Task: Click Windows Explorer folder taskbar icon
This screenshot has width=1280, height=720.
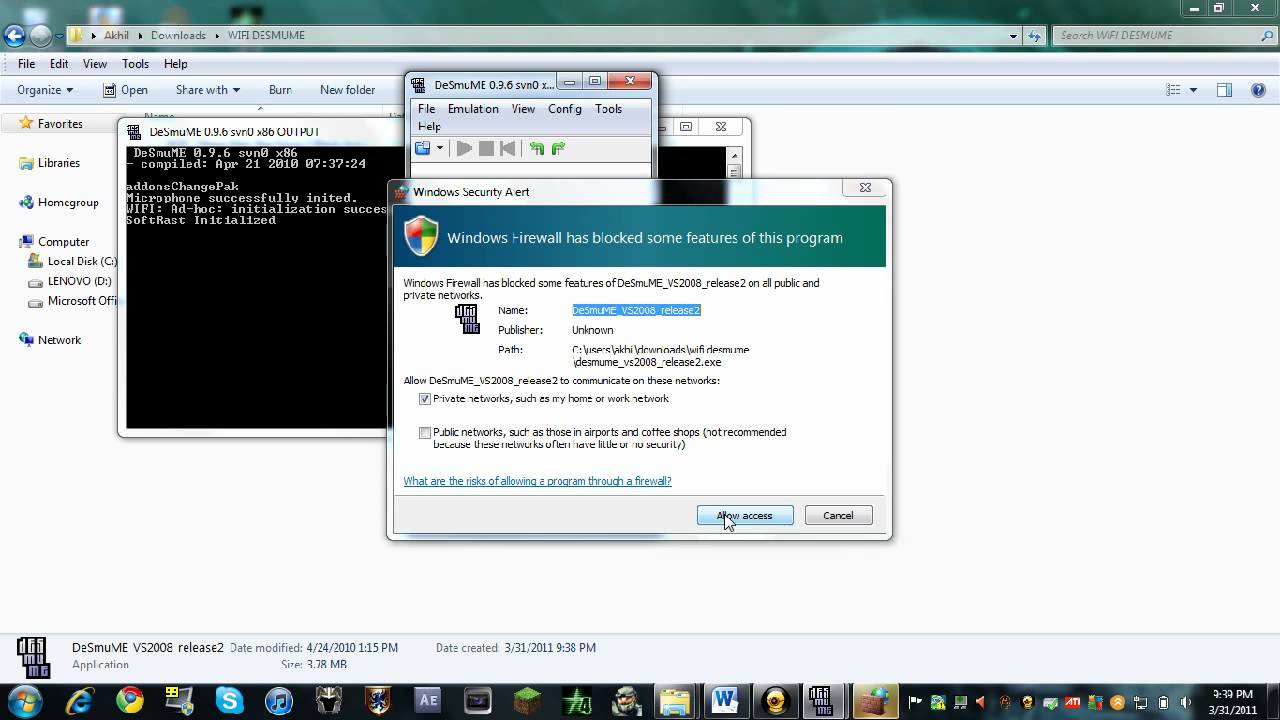Action: click(675, 701)
